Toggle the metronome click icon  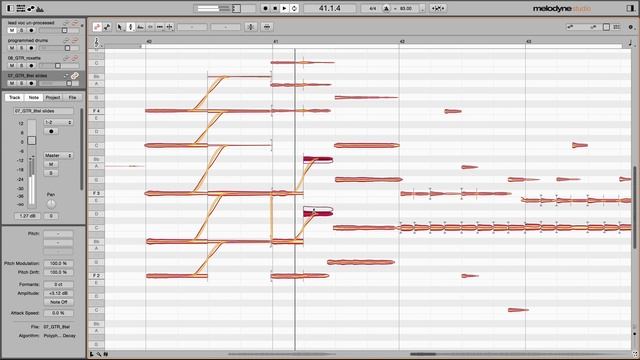(386, 8)
